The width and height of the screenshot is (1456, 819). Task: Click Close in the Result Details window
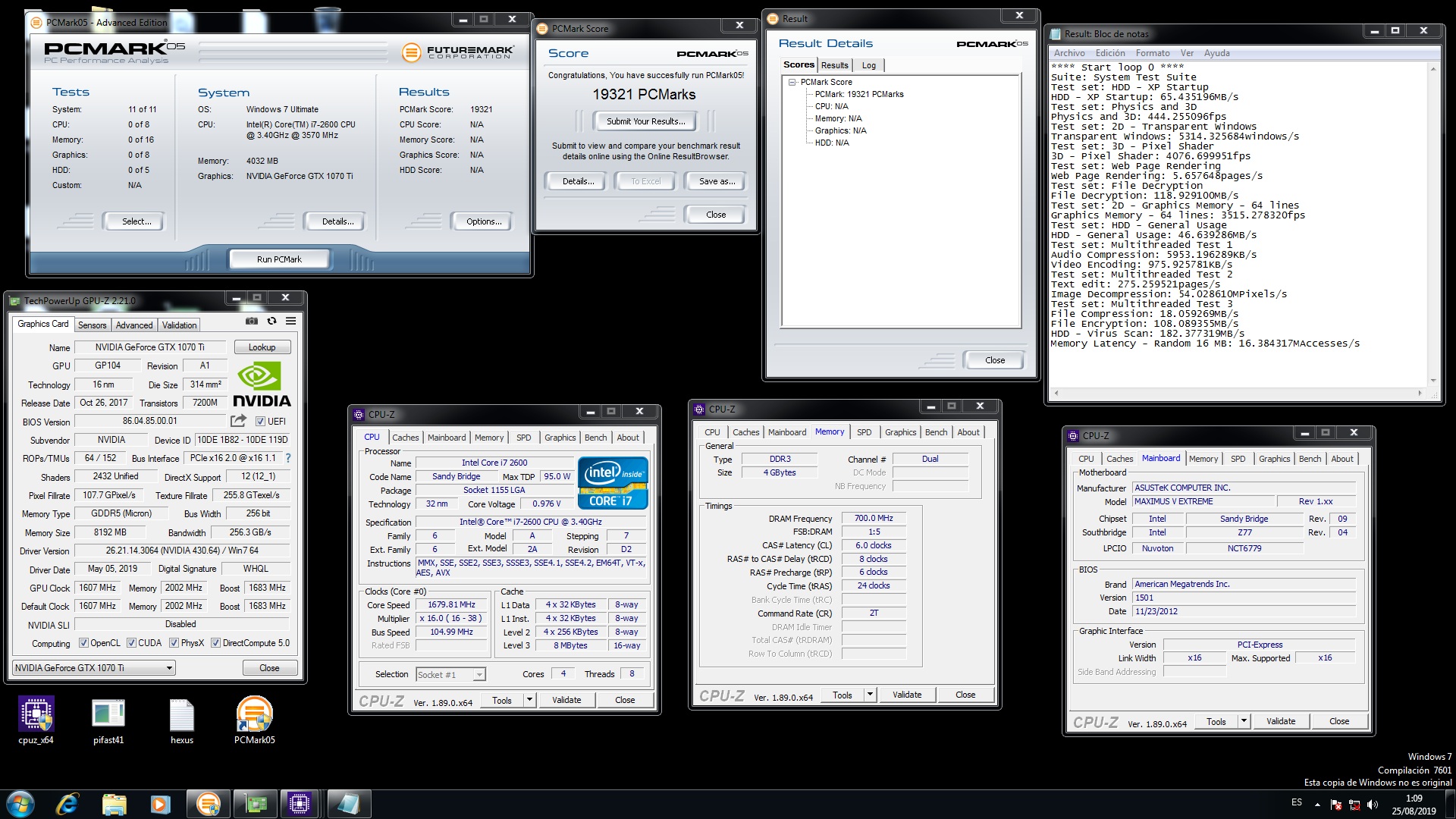tap(995, 360)
